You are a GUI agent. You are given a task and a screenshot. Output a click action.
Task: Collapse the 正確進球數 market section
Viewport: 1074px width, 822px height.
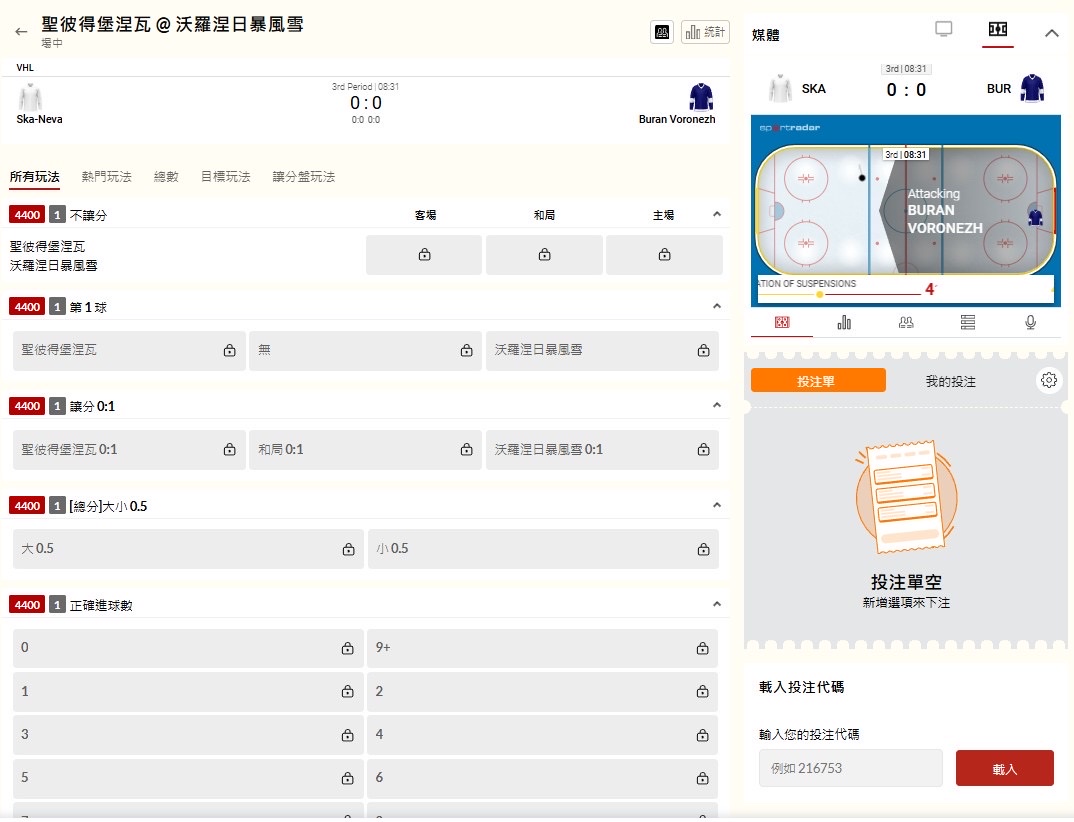716,604
